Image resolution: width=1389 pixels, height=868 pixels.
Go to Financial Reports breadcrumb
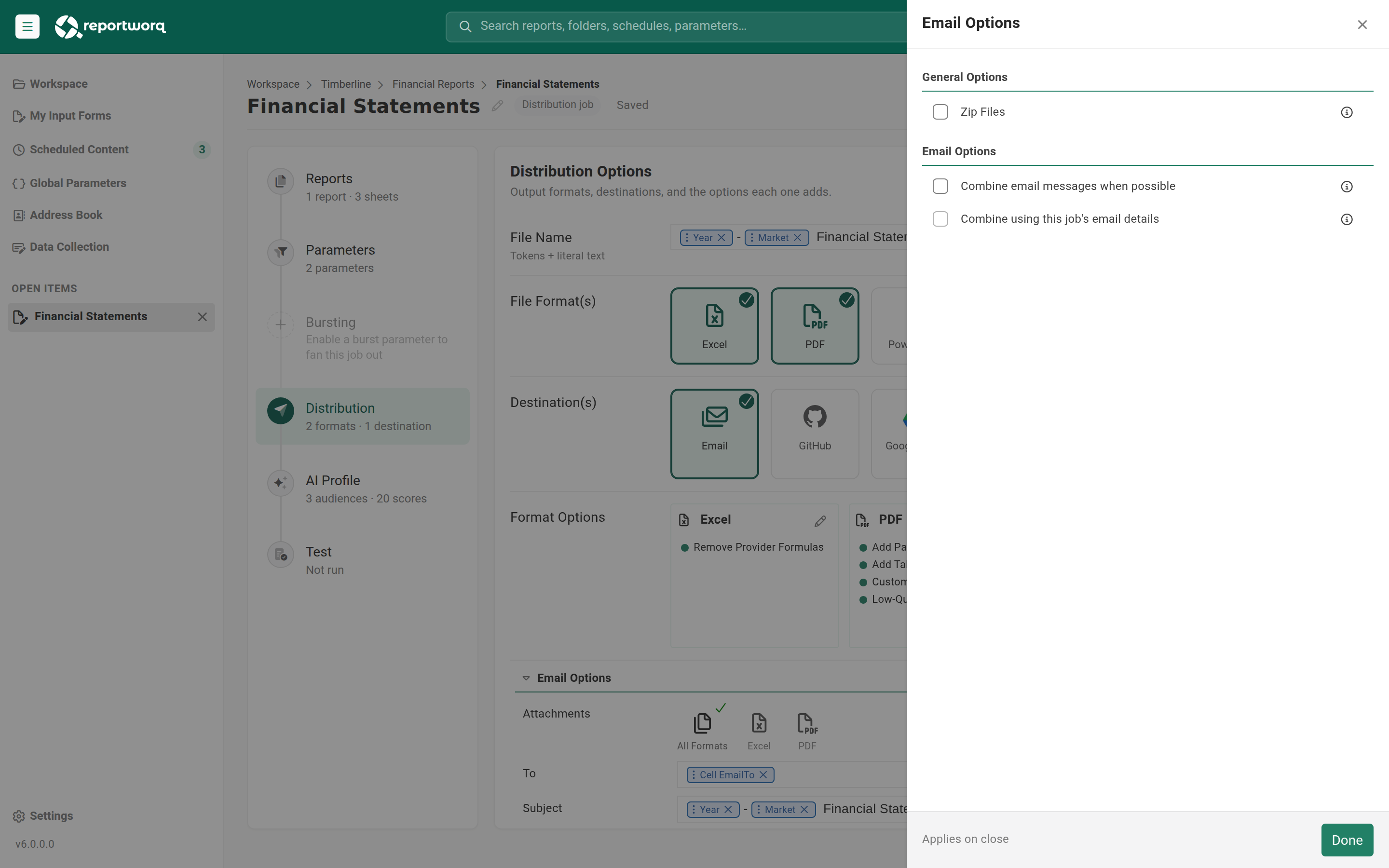click(434, 84)
